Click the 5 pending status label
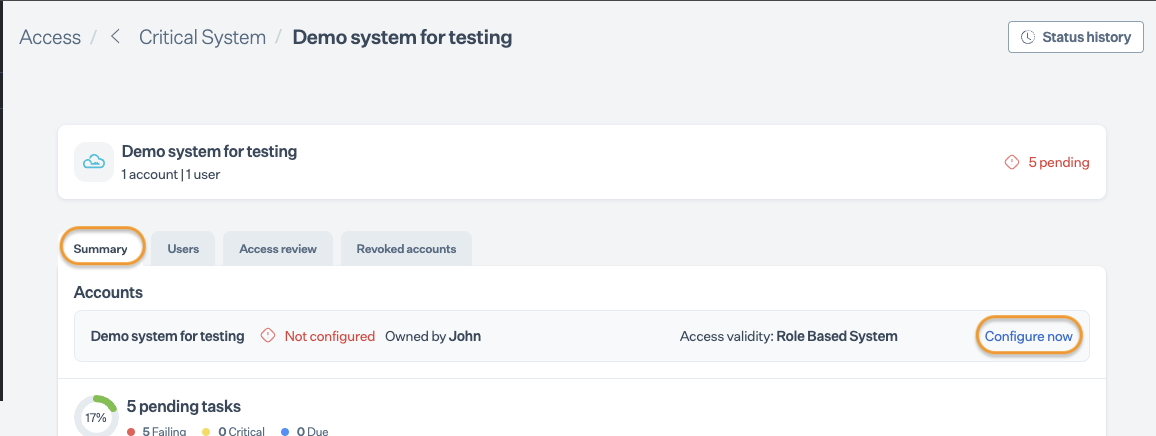The height and width of the screenshot is (436, 1156). [x=1059, y=162]
